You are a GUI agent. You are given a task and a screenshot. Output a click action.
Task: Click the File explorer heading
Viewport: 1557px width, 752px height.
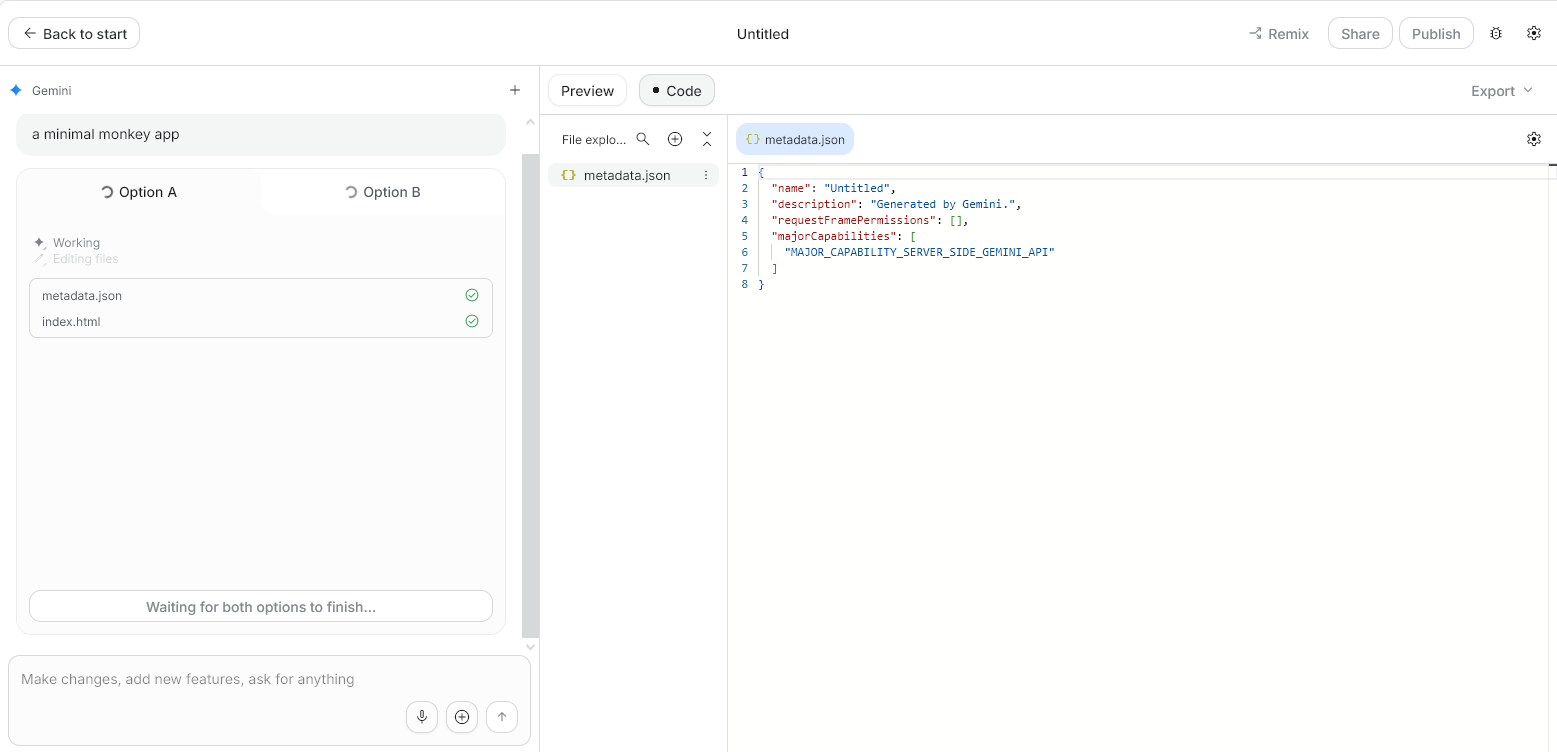pyautogui.click(x=593, y=139)
